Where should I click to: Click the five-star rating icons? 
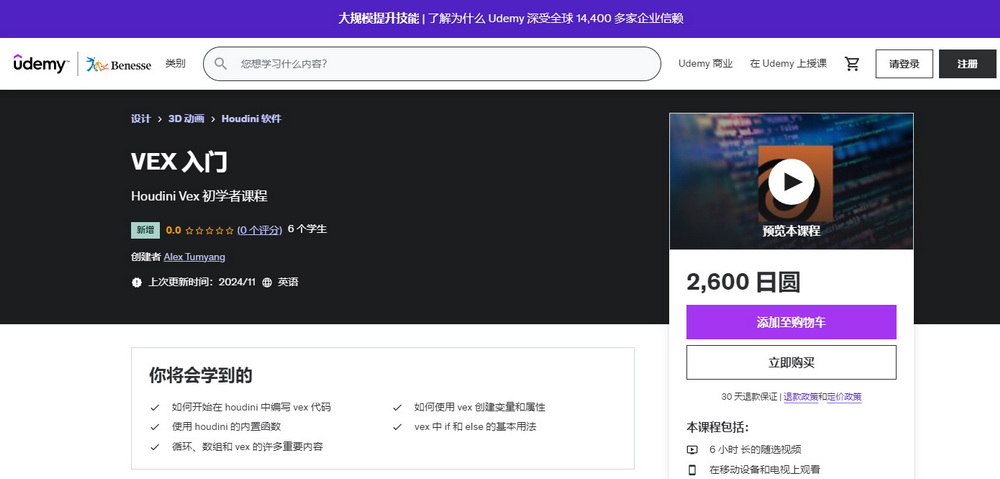click(x=209, y=230)
